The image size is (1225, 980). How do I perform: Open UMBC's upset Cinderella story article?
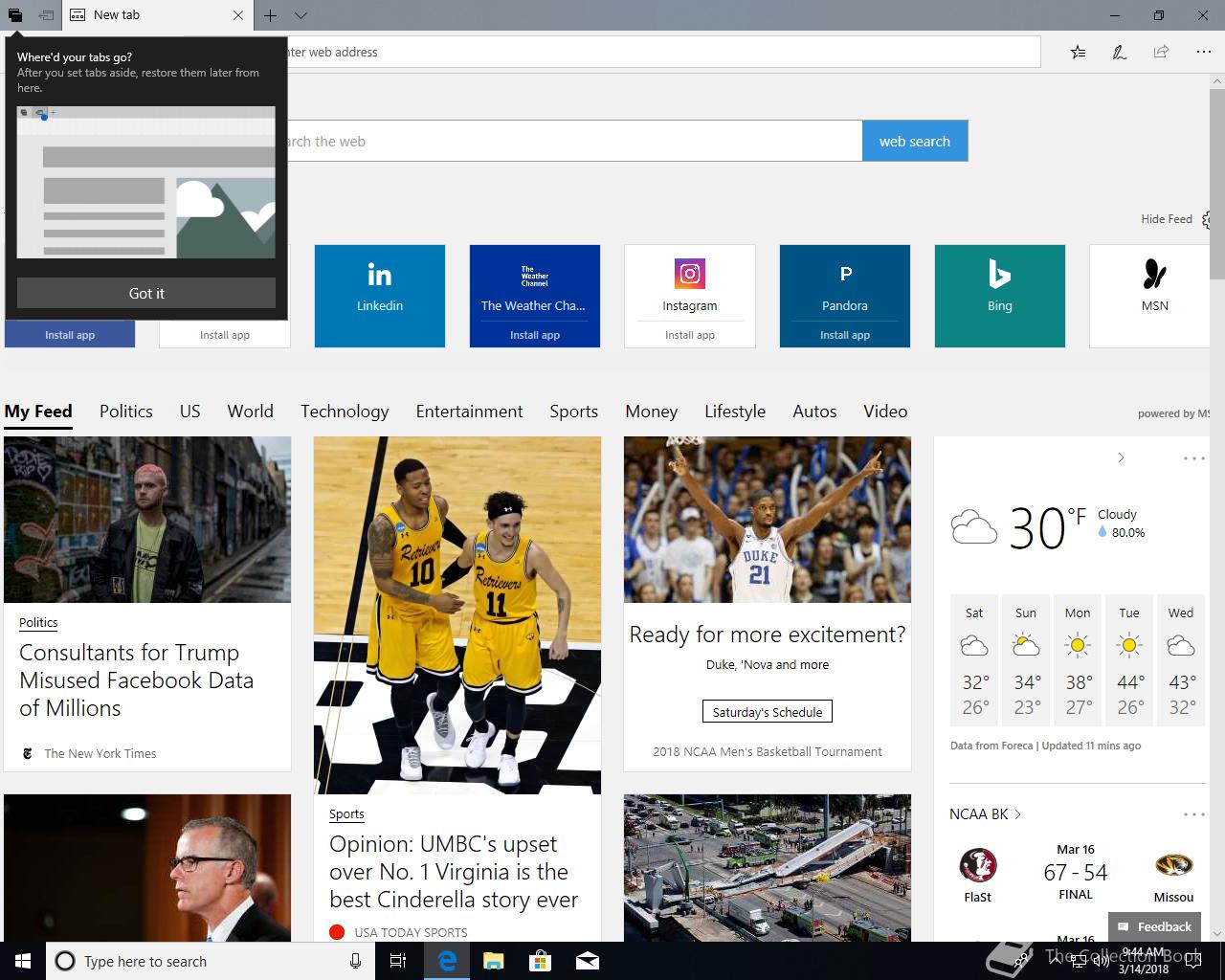coord(455,872)
